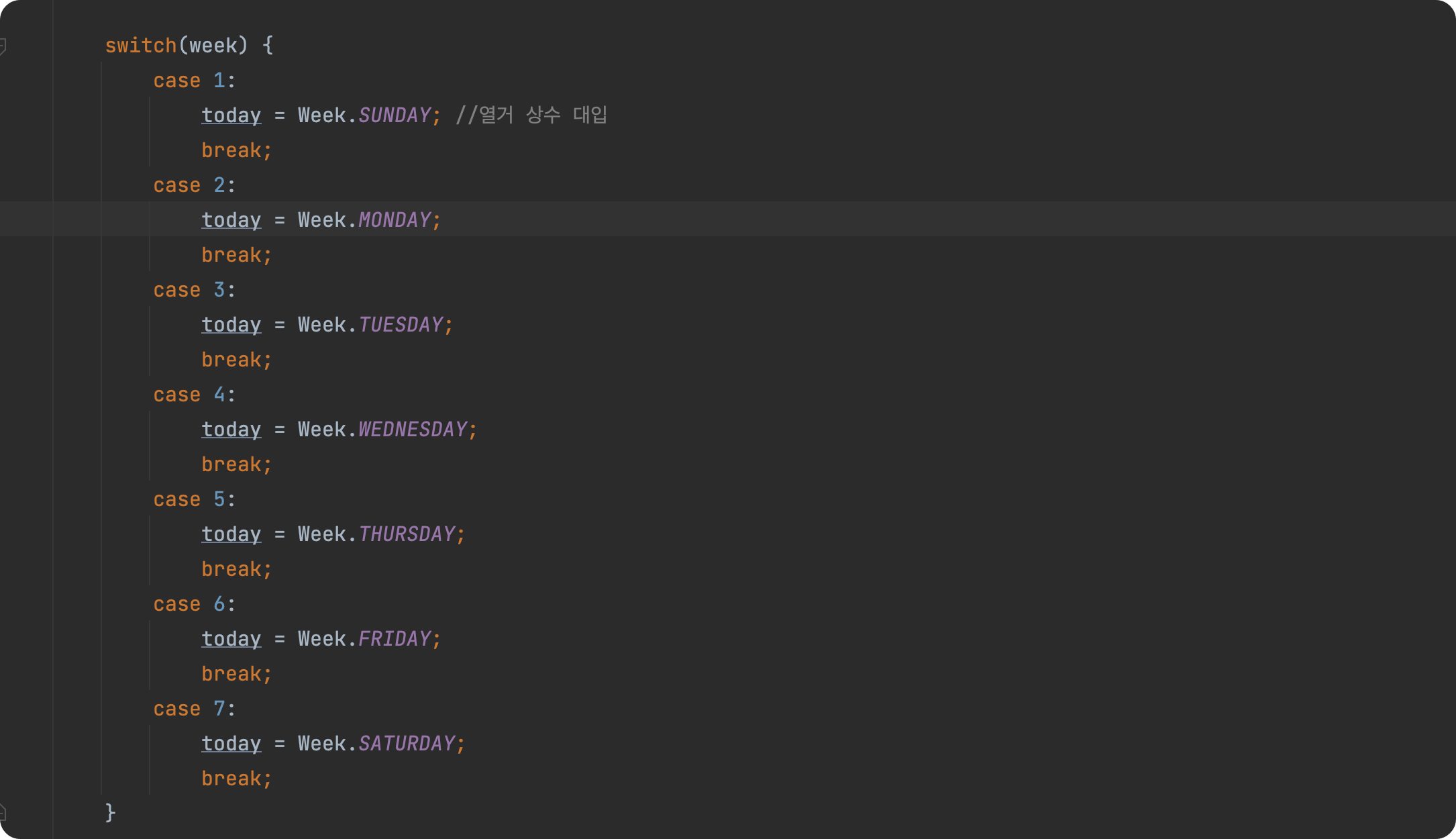
Task: Click fold end marker beside closing brace
Action: click(x=3, y=813)
